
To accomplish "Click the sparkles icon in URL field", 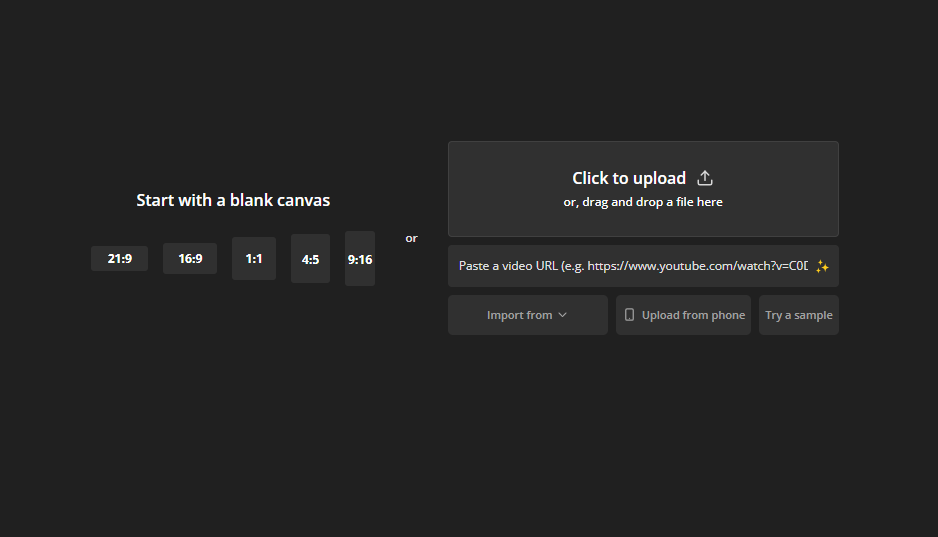I will (822, 267).
